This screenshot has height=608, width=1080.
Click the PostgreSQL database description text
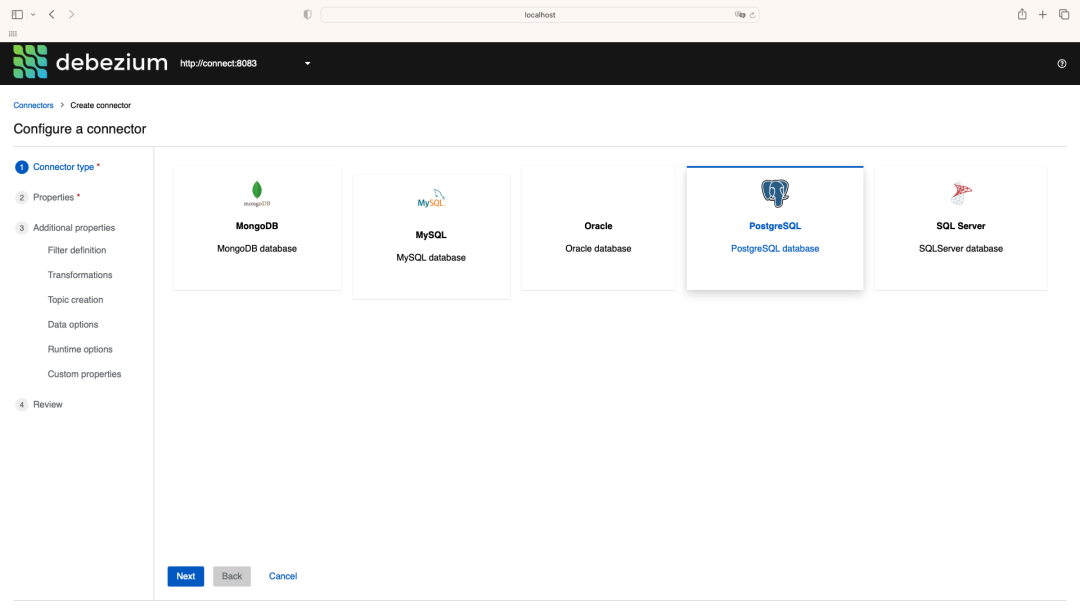click(x=775, y=249)
